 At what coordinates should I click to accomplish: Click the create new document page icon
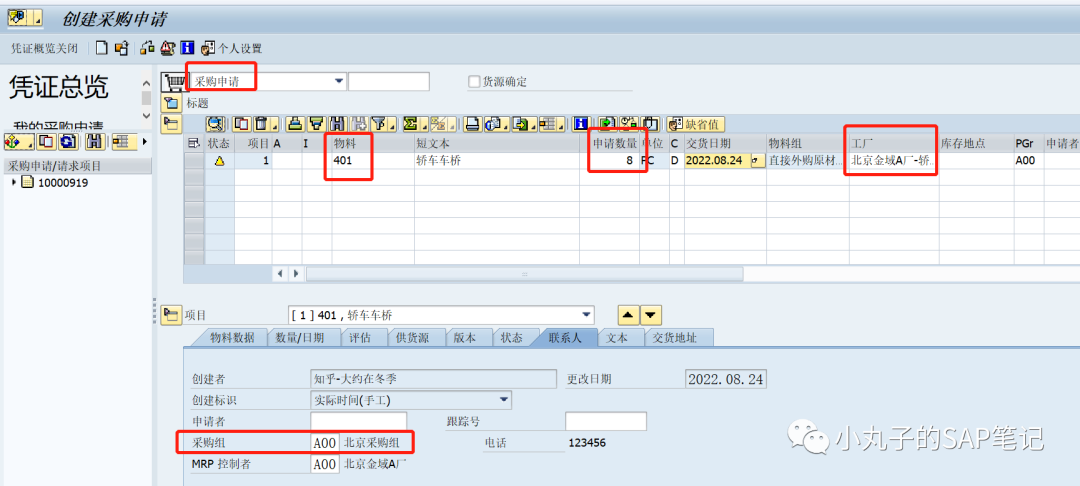point(102,48)
